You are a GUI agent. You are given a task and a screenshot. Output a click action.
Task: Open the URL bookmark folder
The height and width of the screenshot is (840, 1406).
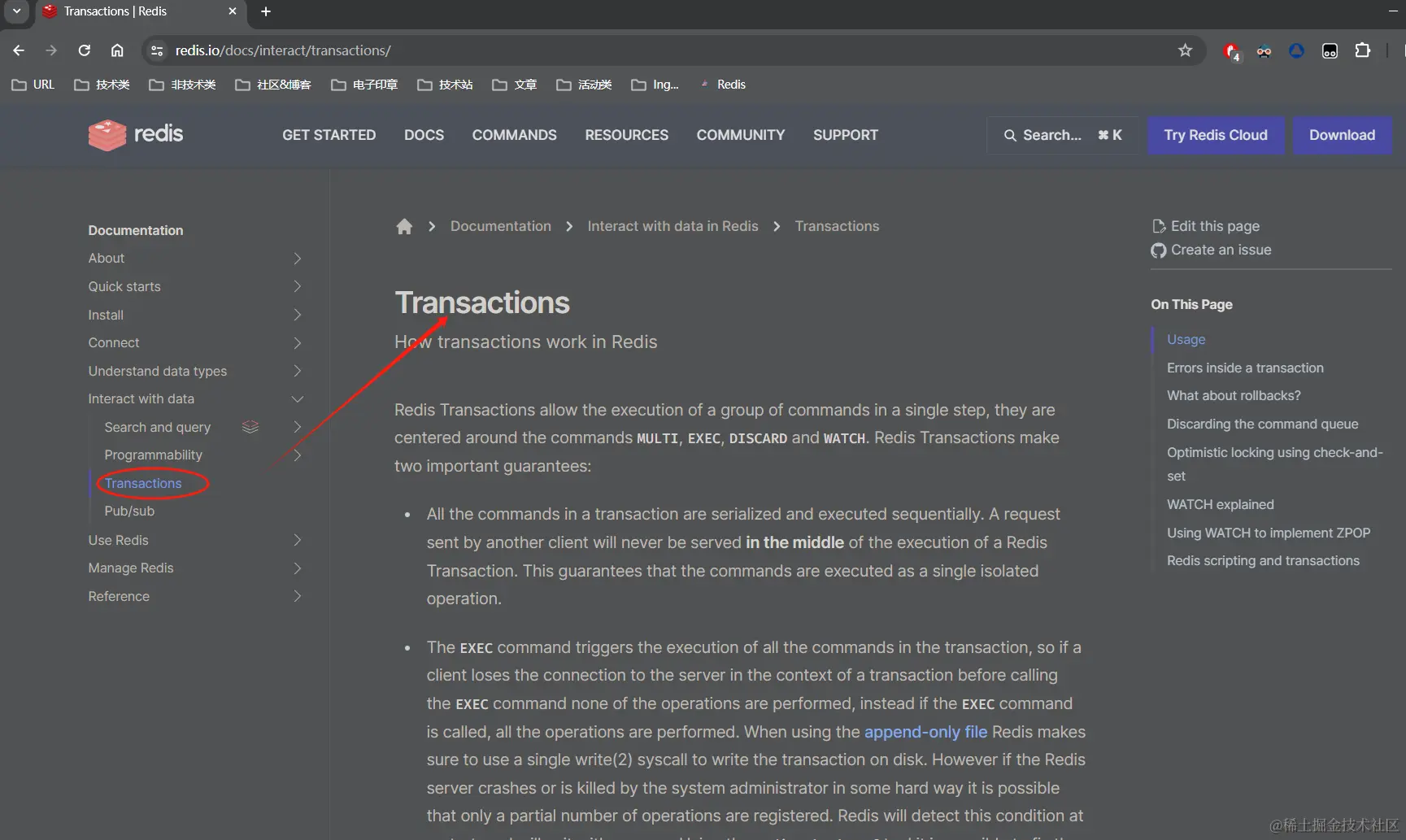coord(33,85)
